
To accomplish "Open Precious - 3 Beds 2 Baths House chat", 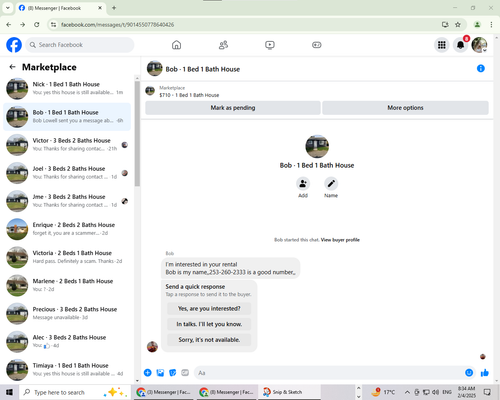I will pyautogui.click(x=67, y=313).
